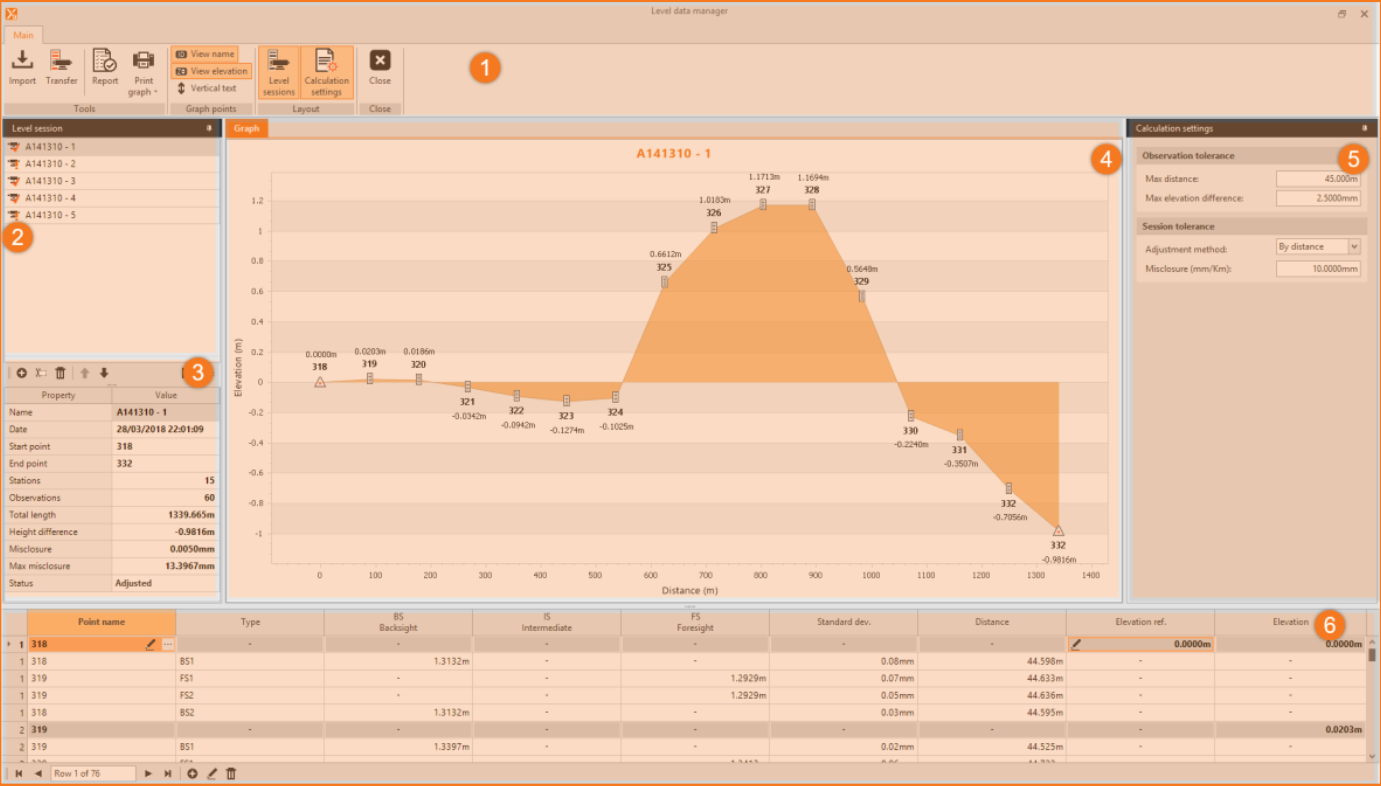Click the Max distance input field
Image resolution: width=1381 pixels, height=786 pixels.
tap(1318, 179)
